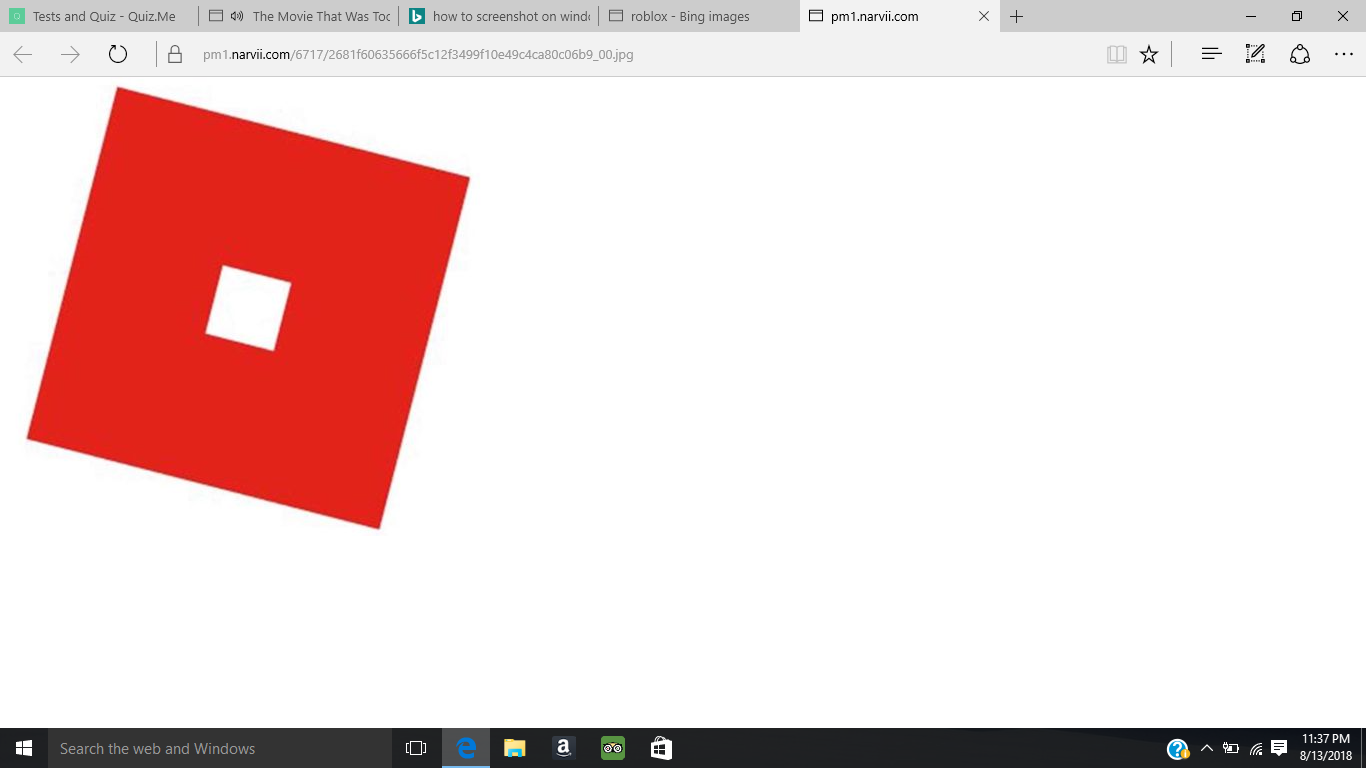Click Edge browser taskbar icon
Screen dimensions: 1366x768
point(466,748)
